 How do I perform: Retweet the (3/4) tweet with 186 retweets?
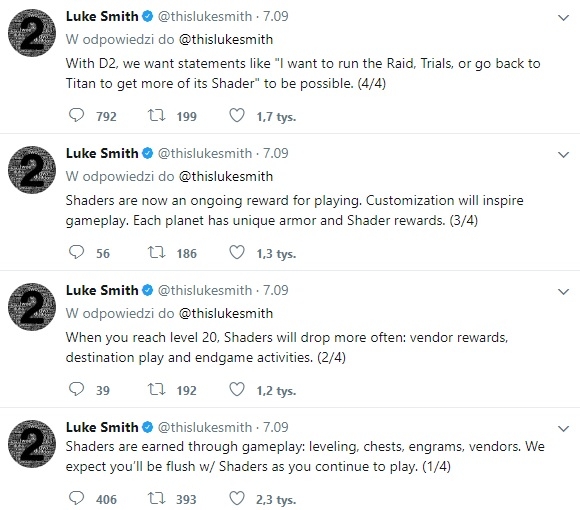[156, 252]
